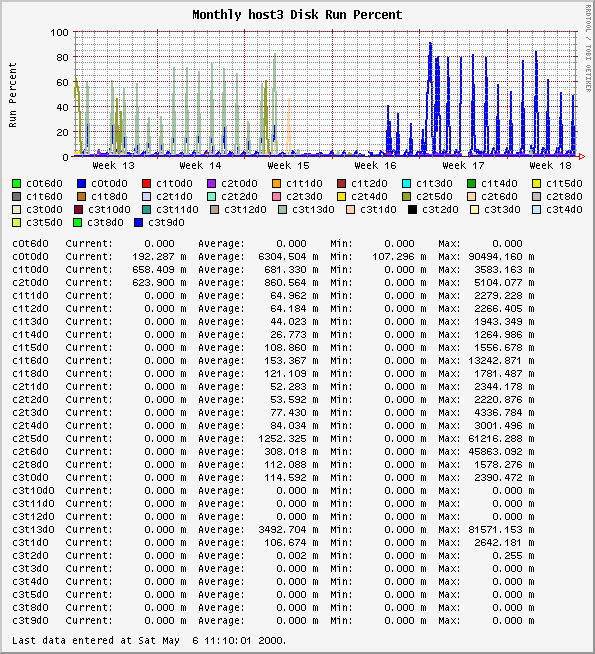Click the c2t5d0 olive legend swatch

pos(407,196)
